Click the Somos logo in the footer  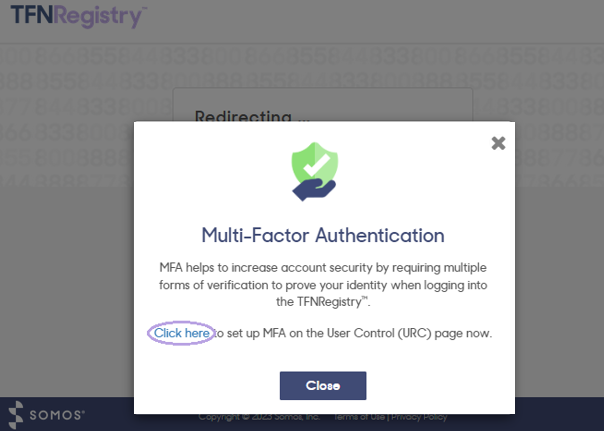tap(46, 415)
